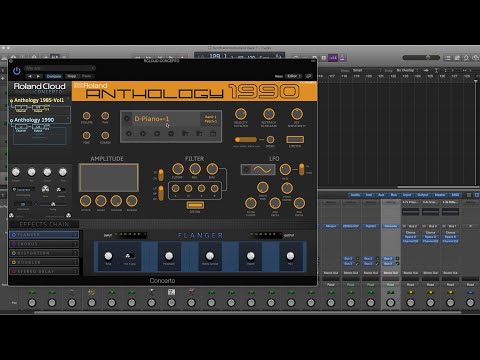The image size is (480, 360).
Task: Toggle the Flanger effect power
Action: [x=14, y=235]
